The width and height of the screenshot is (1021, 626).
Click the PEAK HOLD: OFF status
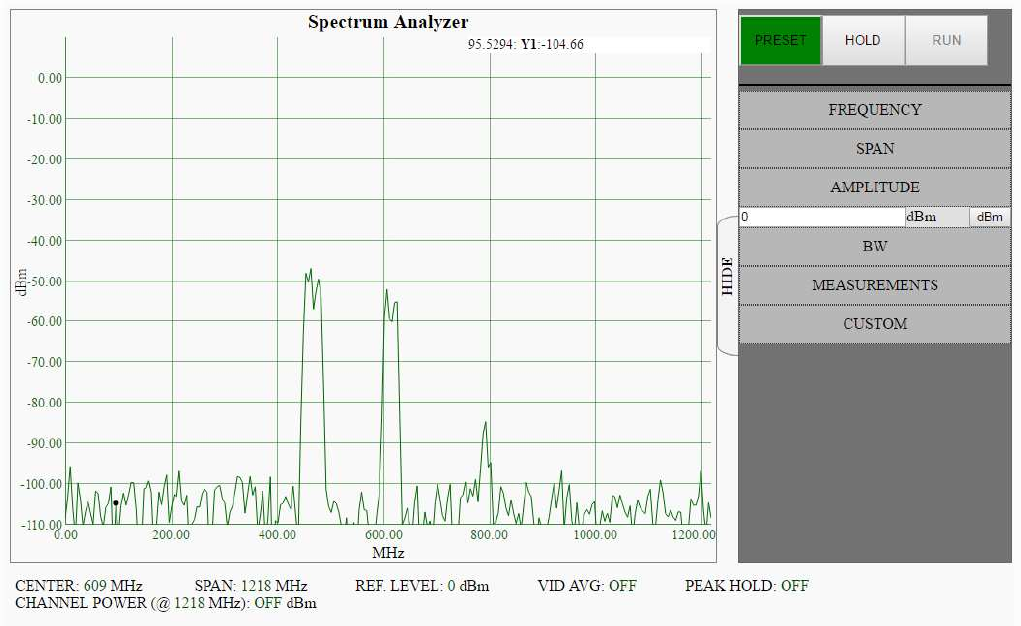pos(747,586)
